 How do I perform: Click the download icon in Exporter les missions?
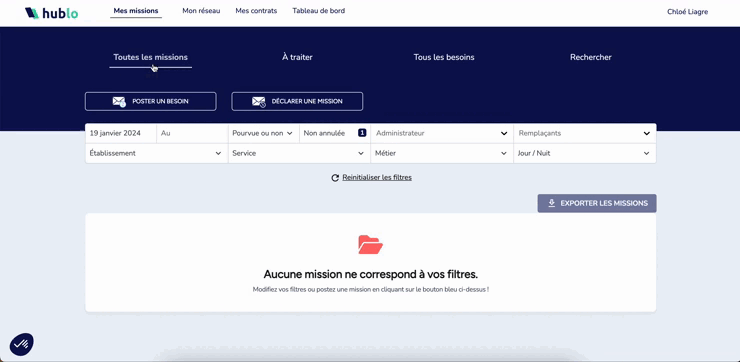pos(551,203)
